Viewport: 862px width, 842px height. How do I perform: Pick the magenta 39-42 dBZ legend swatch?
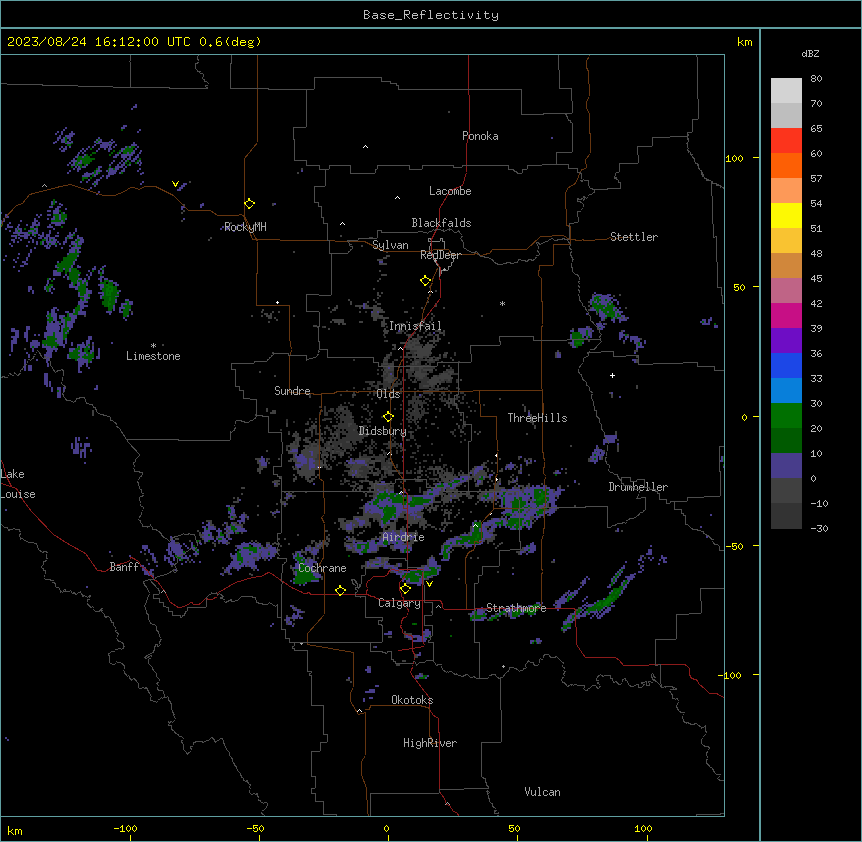pyautogui.click(x=786, y=315)
